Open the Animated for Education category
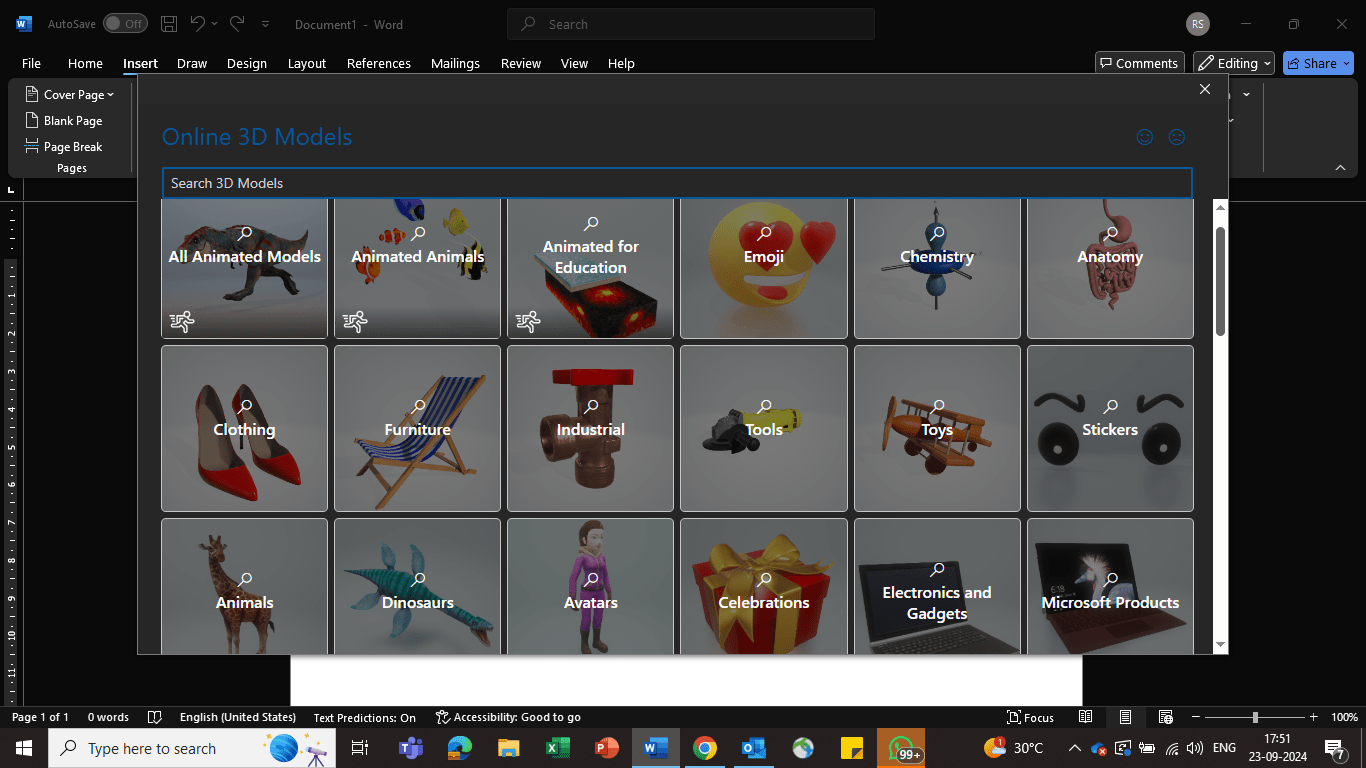 pos(591,268)
